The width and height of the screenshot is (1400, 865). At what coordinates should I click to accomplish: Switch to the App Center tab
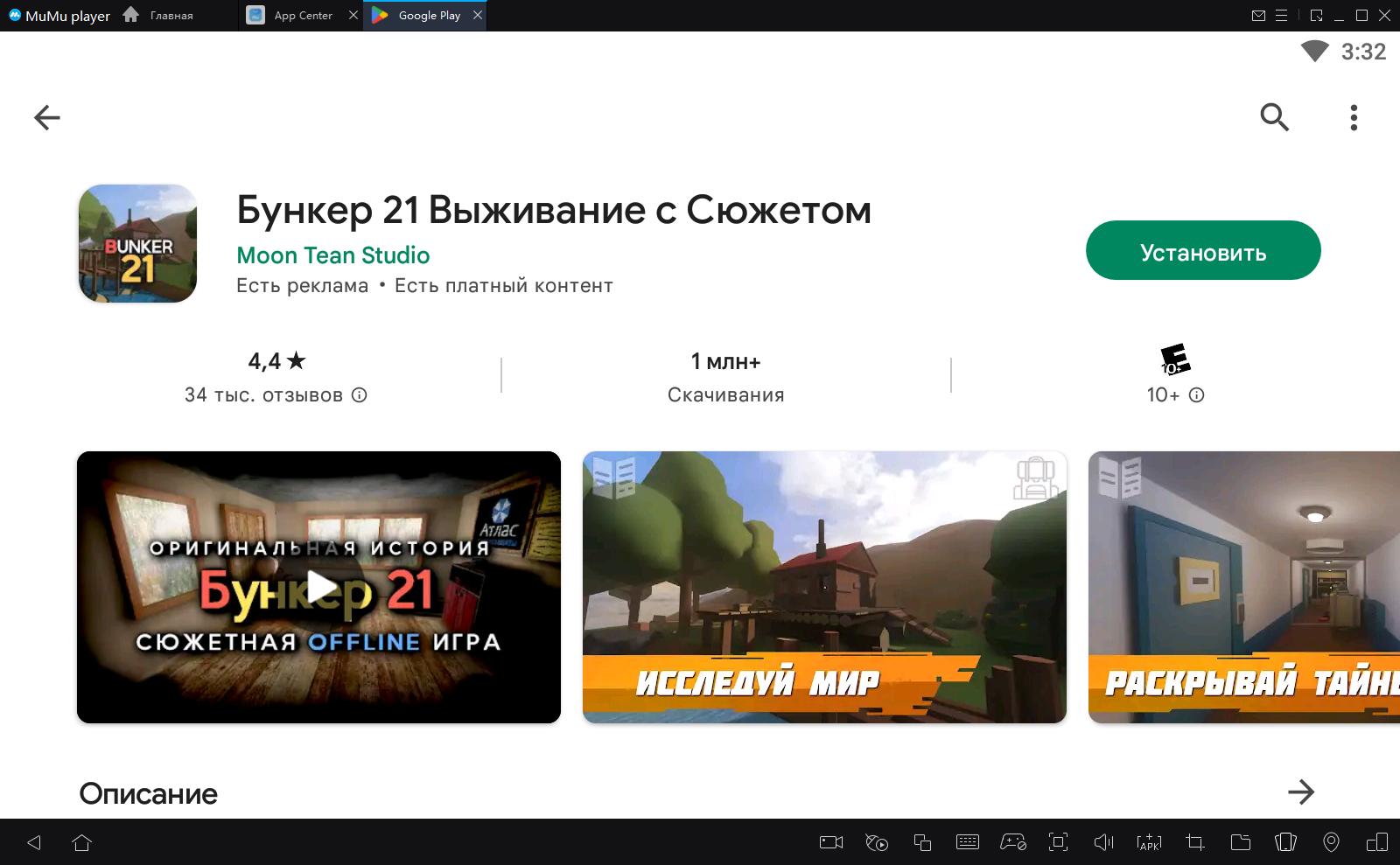tap(302, 16)
